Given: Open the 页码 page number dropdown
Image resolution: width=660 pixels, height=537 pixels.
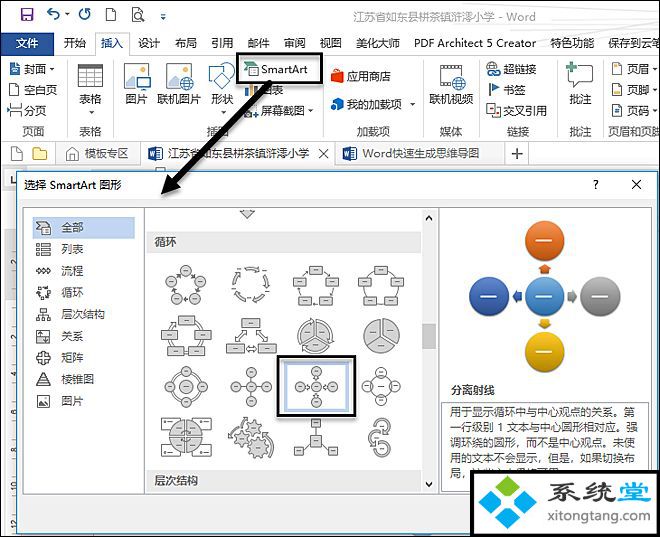Looking at the screenshot, I should (x=634, y=111).
